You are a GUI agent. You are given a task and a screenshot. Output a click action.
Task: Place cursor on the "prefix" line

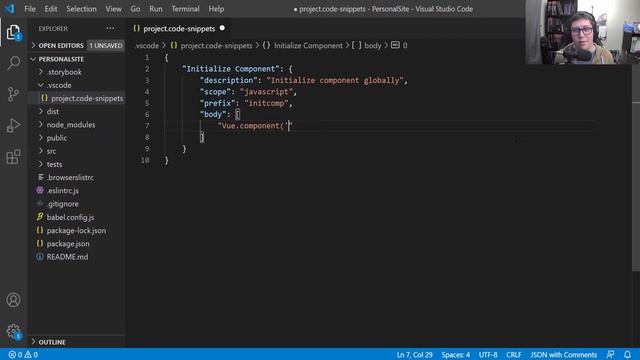pyautogui.click(x=246, y=103)
